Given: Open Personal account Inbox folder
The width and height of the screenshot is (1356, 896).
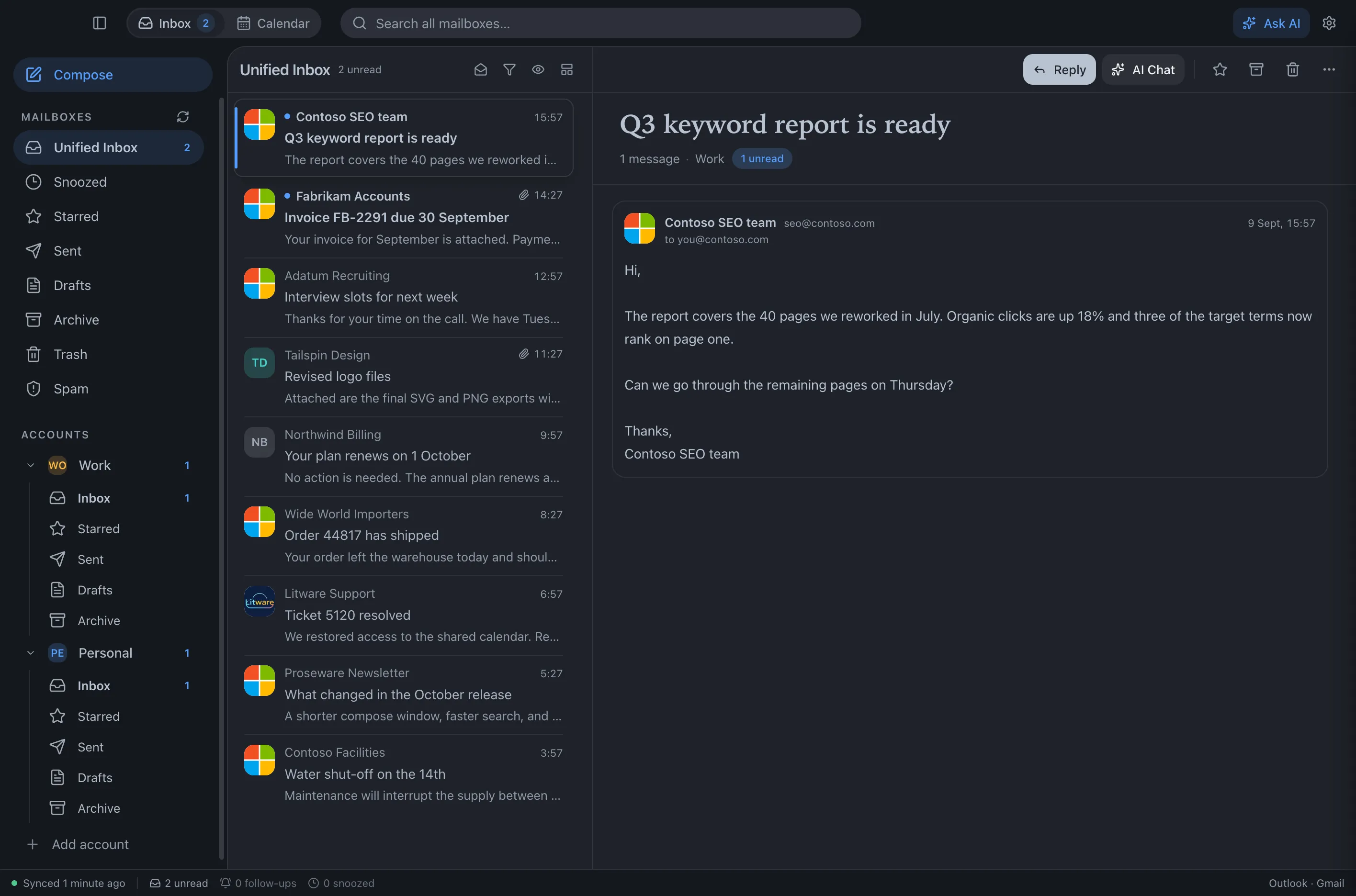Looking at the screenshot, I should coord(120,685).
